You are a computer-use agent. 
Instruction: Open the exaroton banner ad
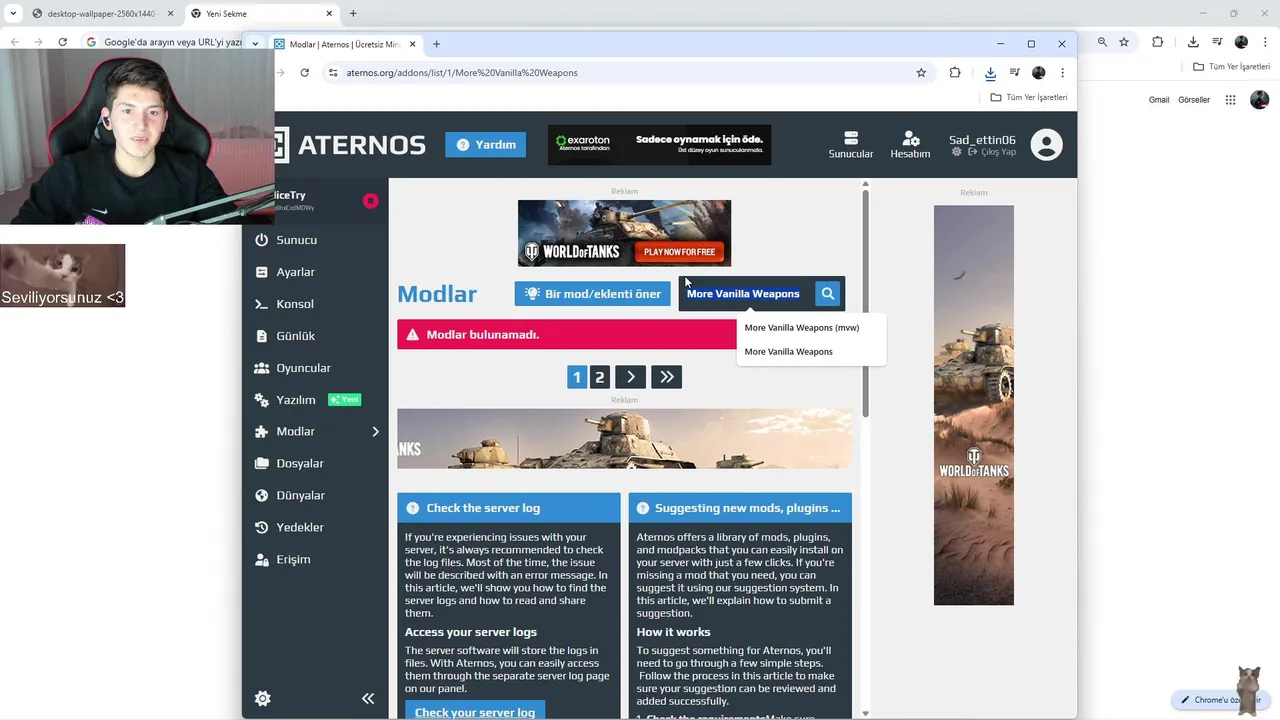[x=659, y=145]
